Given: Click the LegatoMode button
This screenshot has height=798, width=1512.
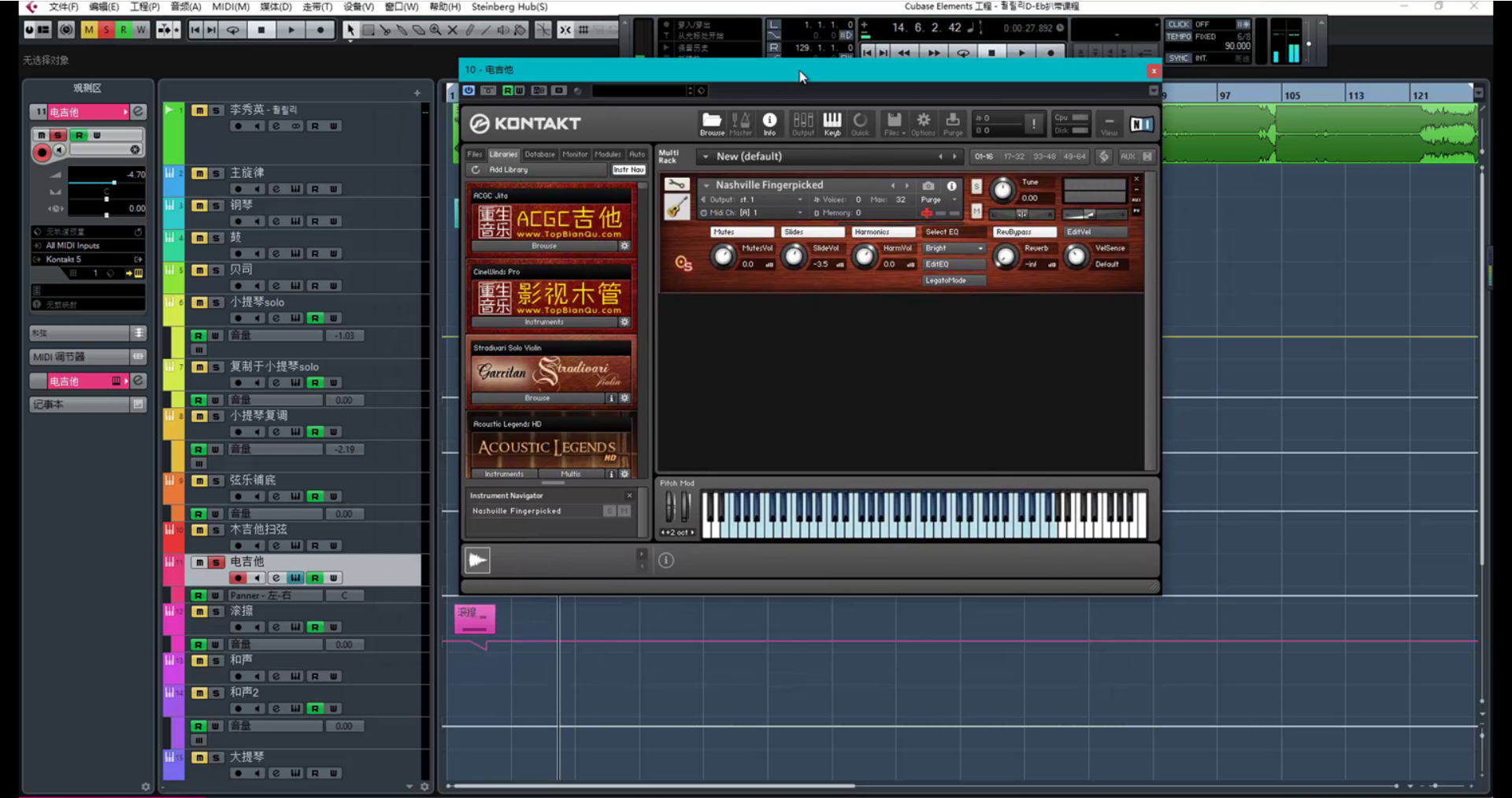Looking at the screenshot, I should (954, 280).
